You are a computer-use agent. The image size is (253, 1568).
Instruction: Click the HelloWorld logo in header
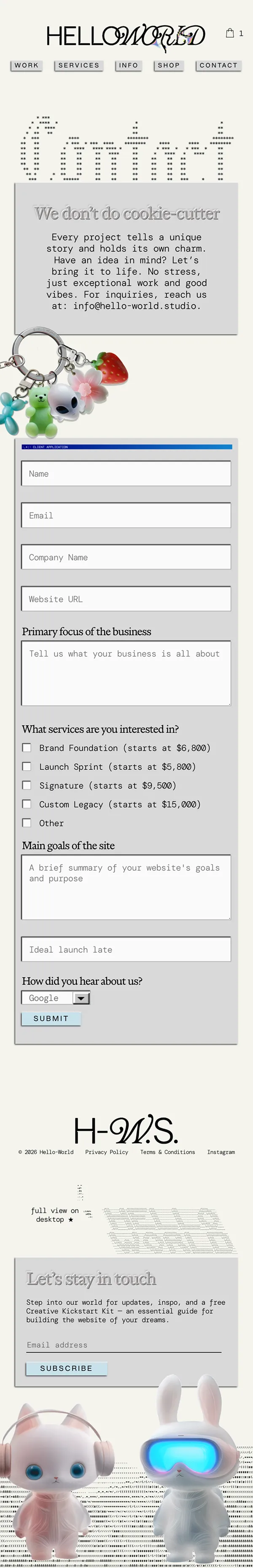click(126, 36)
